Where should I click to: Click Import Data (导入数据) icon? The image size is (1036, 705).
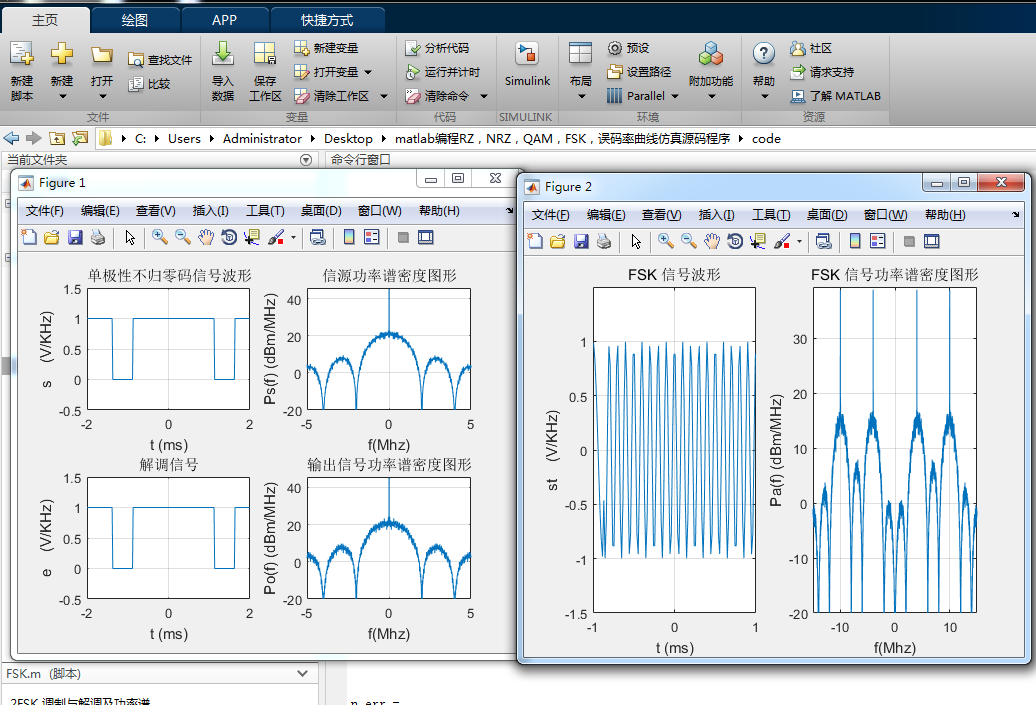click(x=223, y=54)
